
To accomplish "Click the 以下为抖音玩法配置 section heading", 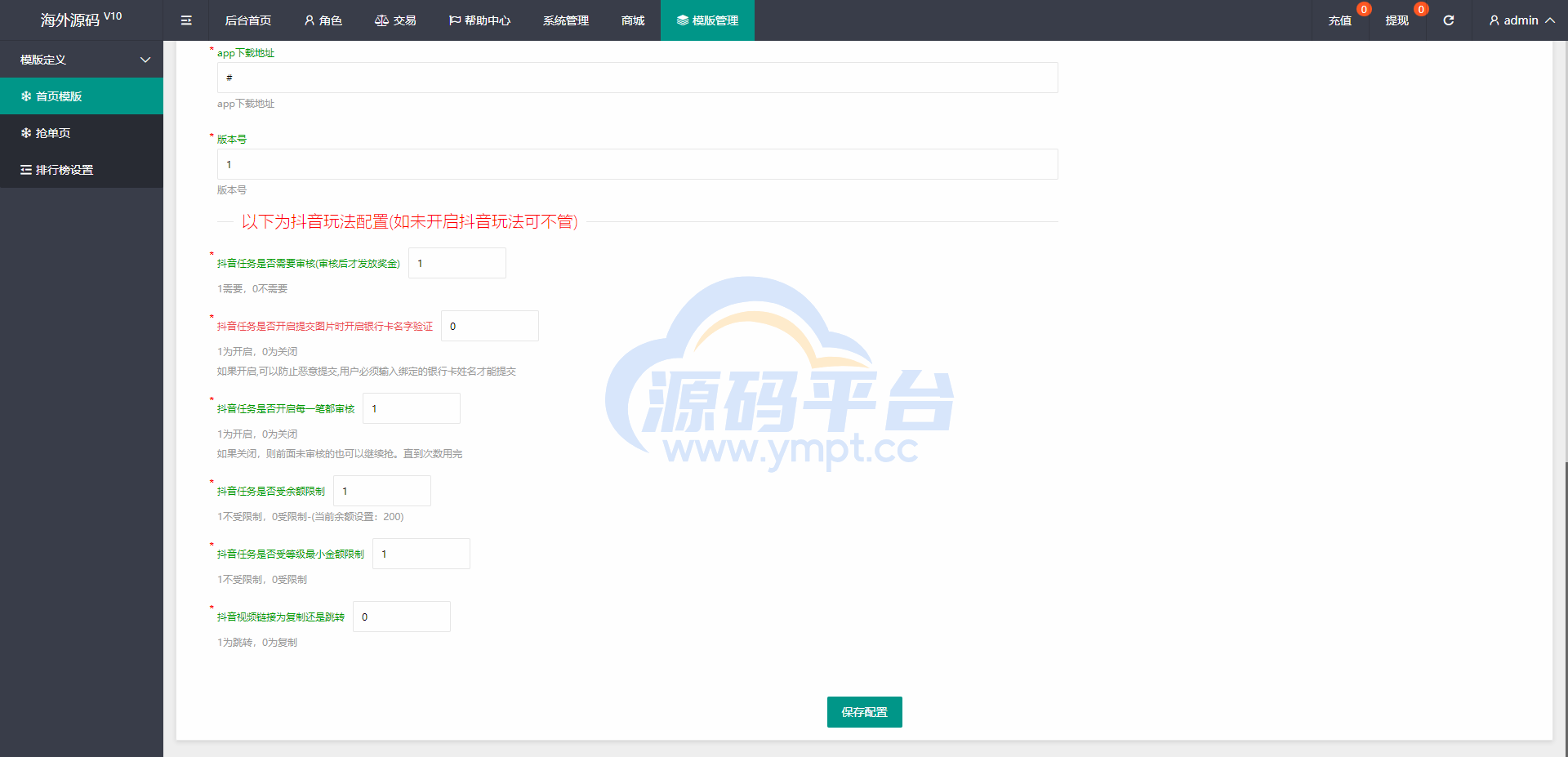I will pyautogui.click(x=409, y=221).
